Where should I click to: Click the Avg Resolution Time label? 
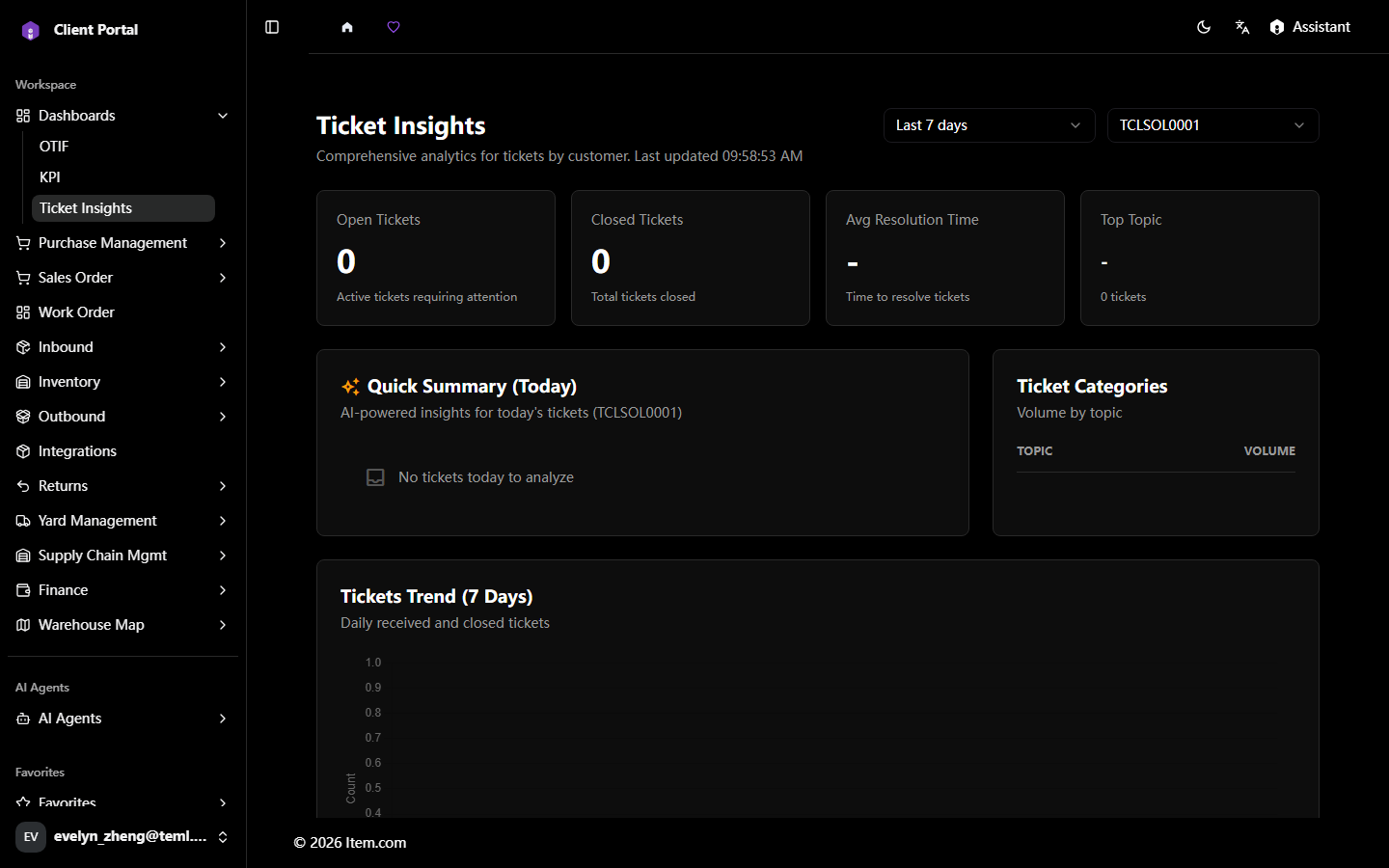[912, 220]
